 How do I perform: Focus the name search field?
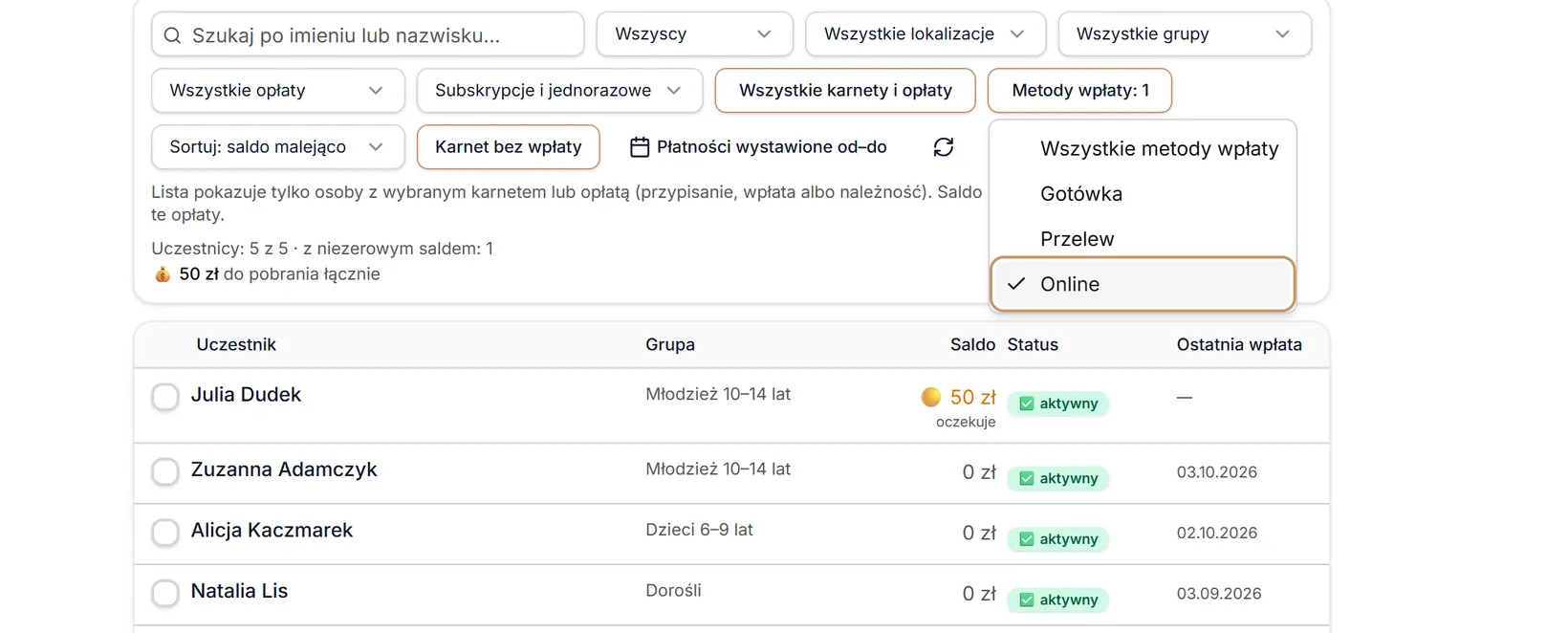[x=368, y=34]
